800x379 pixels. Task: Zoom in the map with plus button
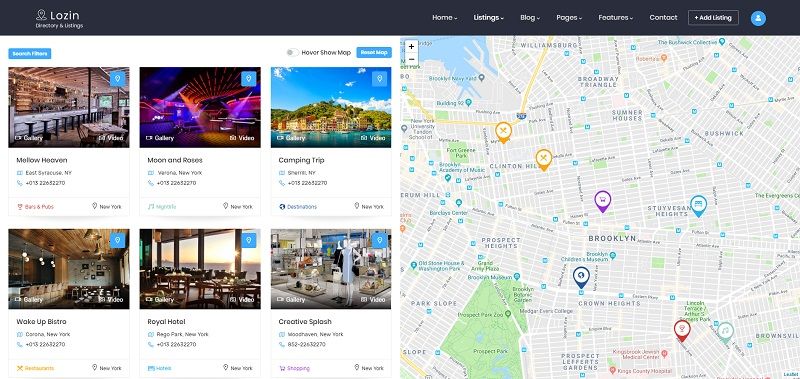click(411, 46)
